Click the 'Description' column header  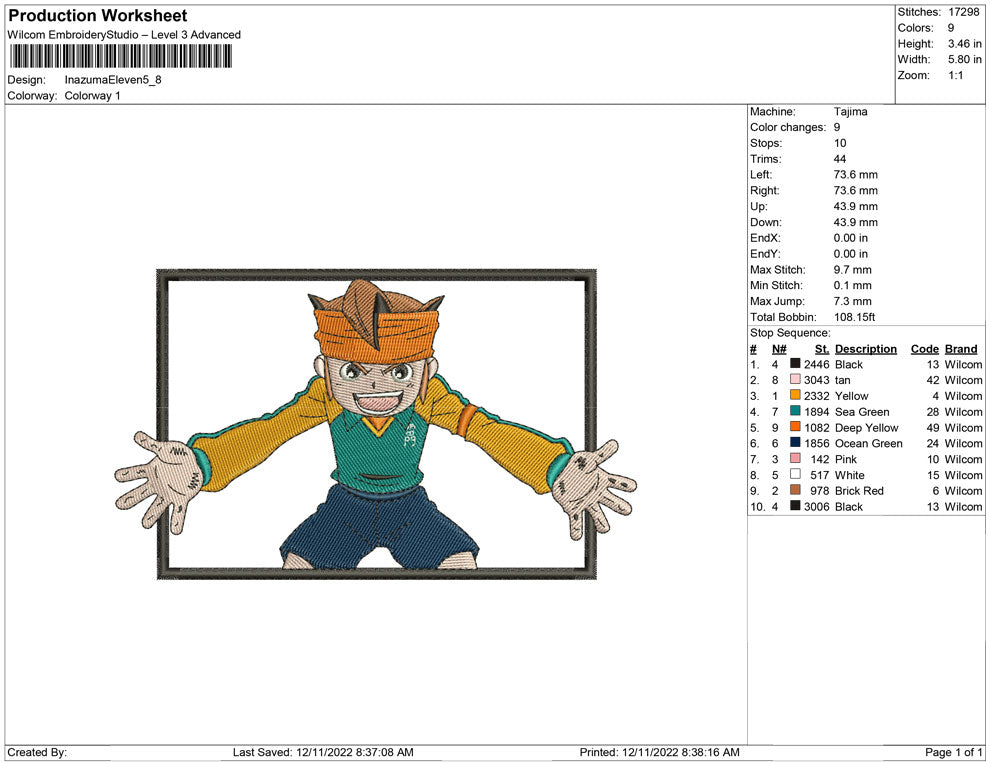coord(866,348)
